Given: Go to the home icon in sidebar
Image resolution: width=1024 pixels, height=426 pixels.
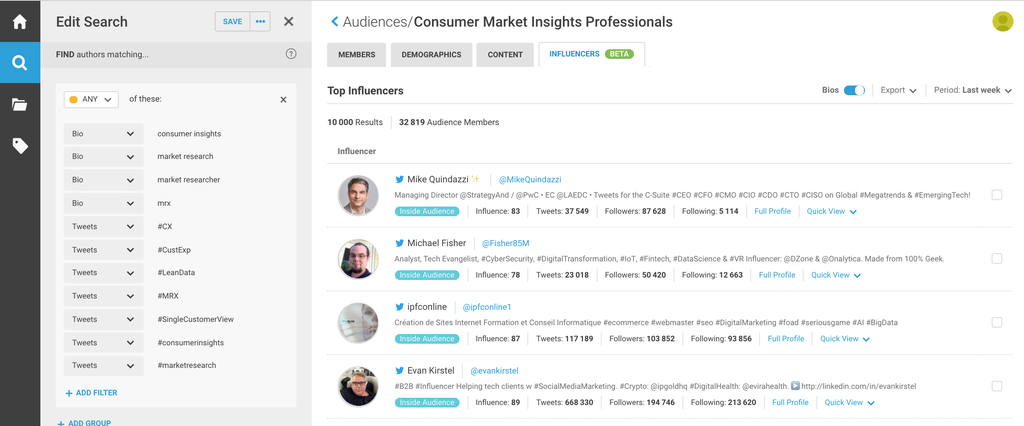Looking at the screenshot, I should 19,21.
